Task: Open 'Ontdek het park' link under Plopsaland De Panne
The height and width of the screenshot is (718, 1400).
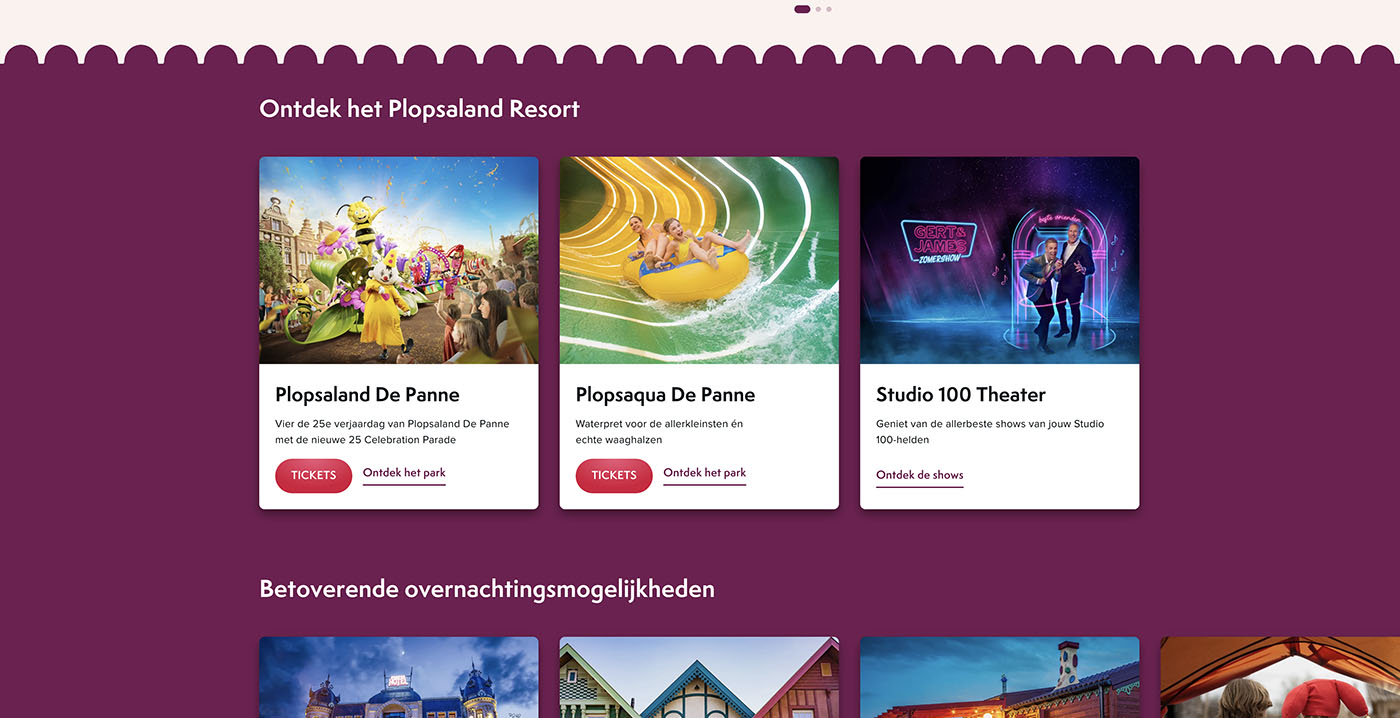Action: click(404, 473)
